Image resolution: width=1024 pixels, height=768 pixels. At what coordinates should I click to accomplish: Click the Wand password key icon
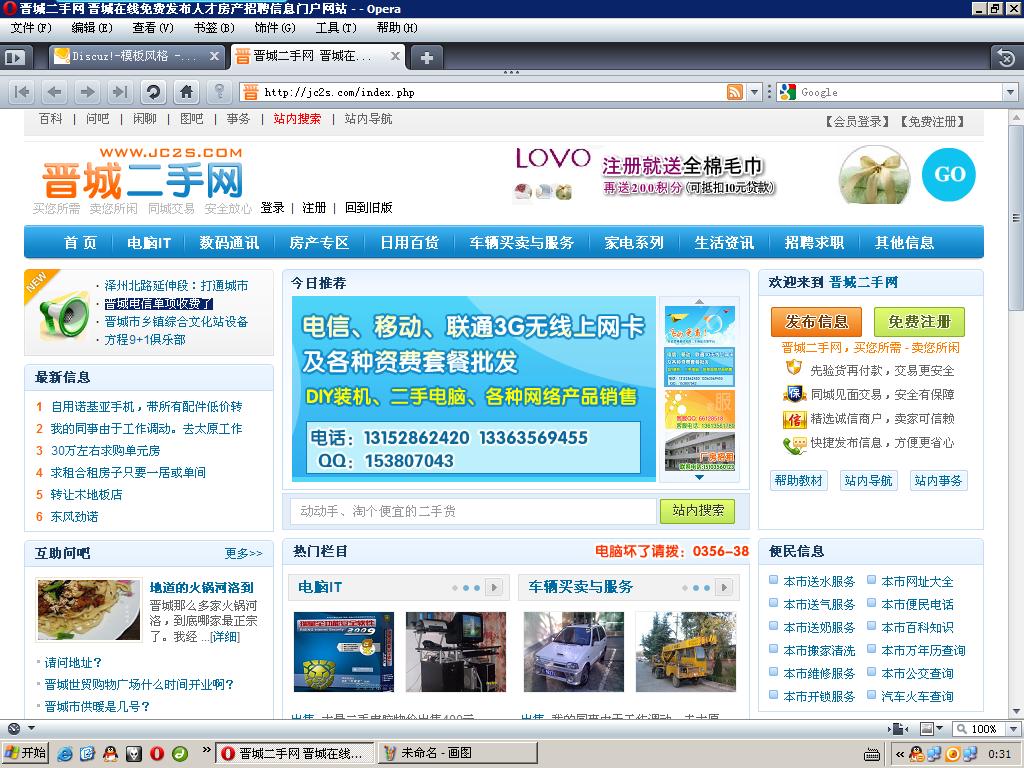219,92
